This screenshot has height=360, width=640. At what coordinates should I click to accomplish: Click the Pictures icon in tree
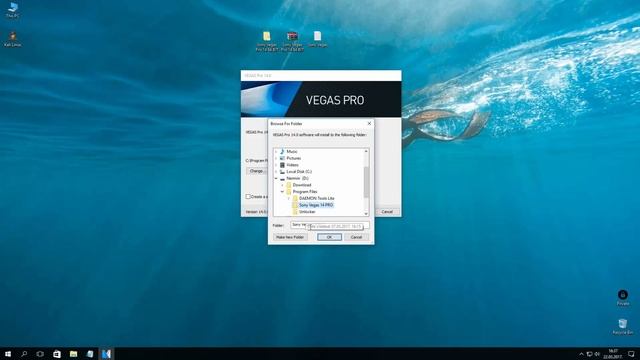pyautogui.click(x=282, y=158)
